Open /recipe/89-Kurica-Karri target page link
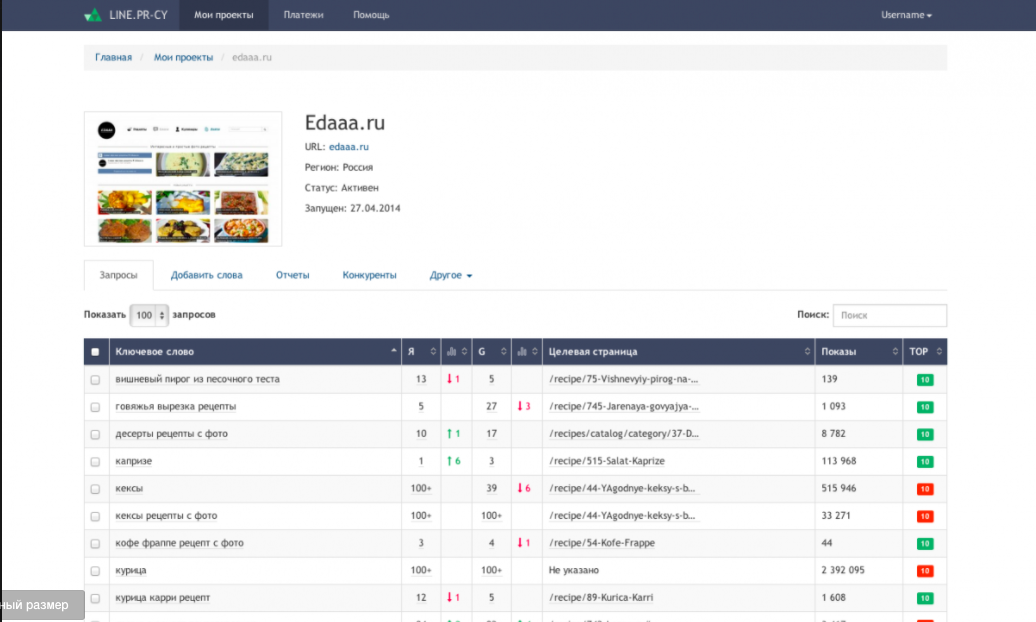This screenshot has height=622, width=1036. point(601,598)
